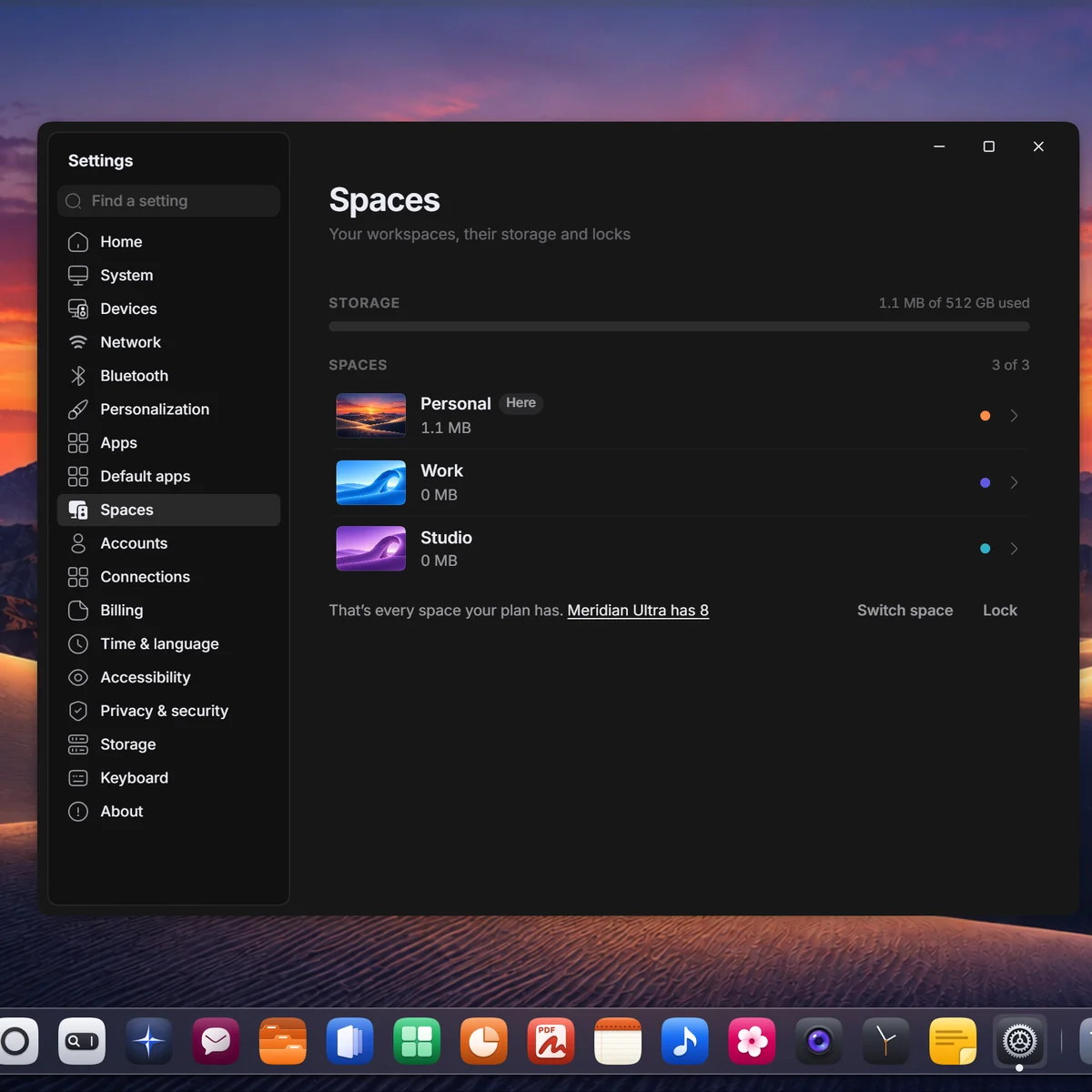Open the music app in the dock

[685, 1041]
